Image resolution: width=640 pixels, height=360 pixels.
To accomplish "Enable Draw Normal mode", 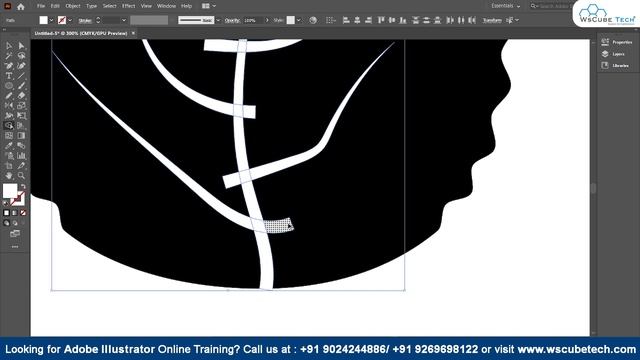I will [6, 223].
